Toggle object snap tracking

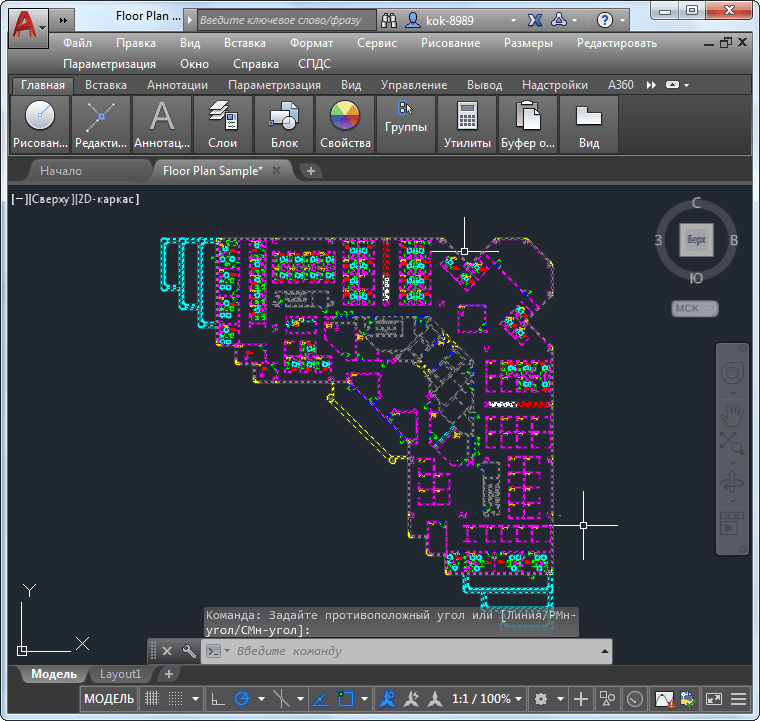pyautogui.click(x=320, y=699)
